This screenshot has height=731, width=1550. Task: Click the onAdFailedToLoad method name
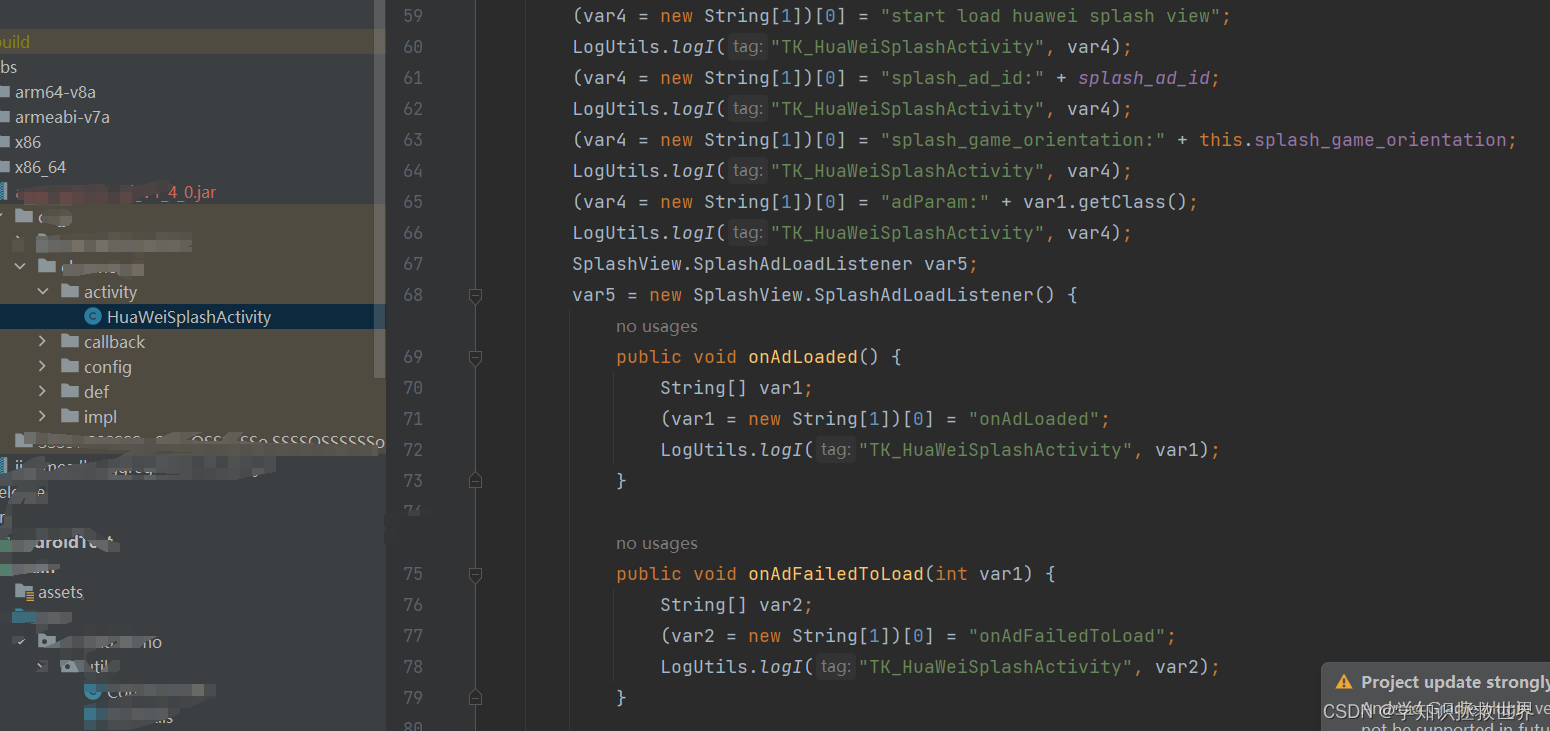pos(836,574)
